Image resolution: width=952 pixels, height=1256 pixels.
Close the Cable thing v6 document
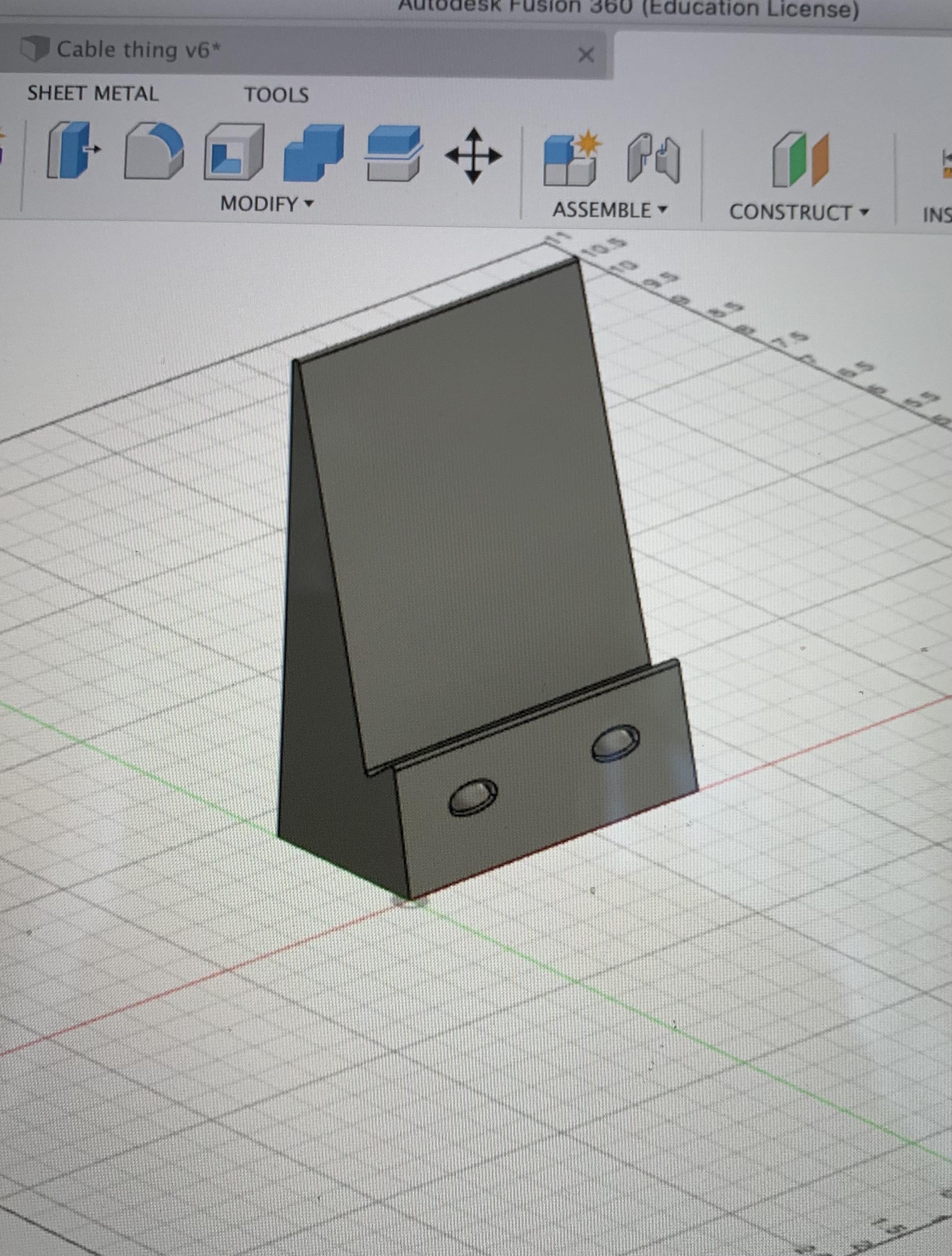pyautogui.click(x=585, y=55)
